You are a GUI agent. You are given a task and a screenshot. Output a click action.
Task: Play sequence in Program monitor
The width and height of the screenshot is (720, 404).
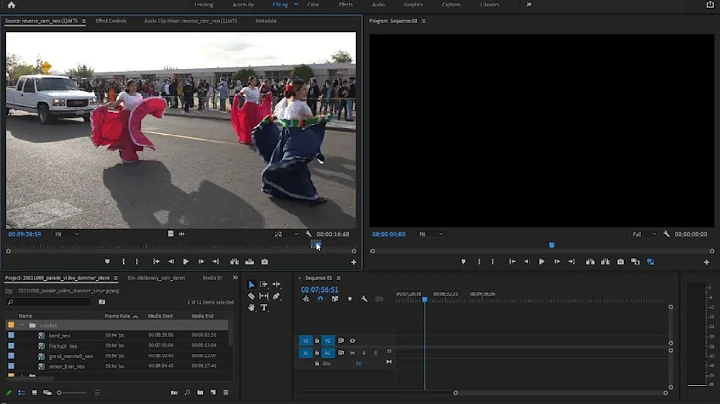point(542,262)
